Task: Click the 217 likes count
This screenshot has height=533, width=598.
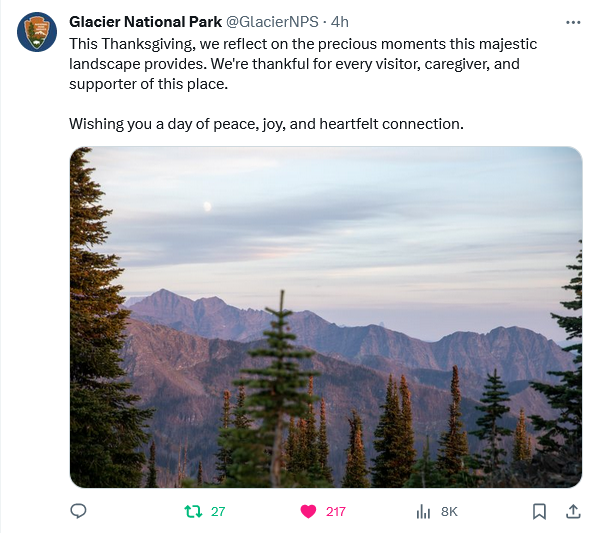Action: pyautogui.click(x=336, y=511)
